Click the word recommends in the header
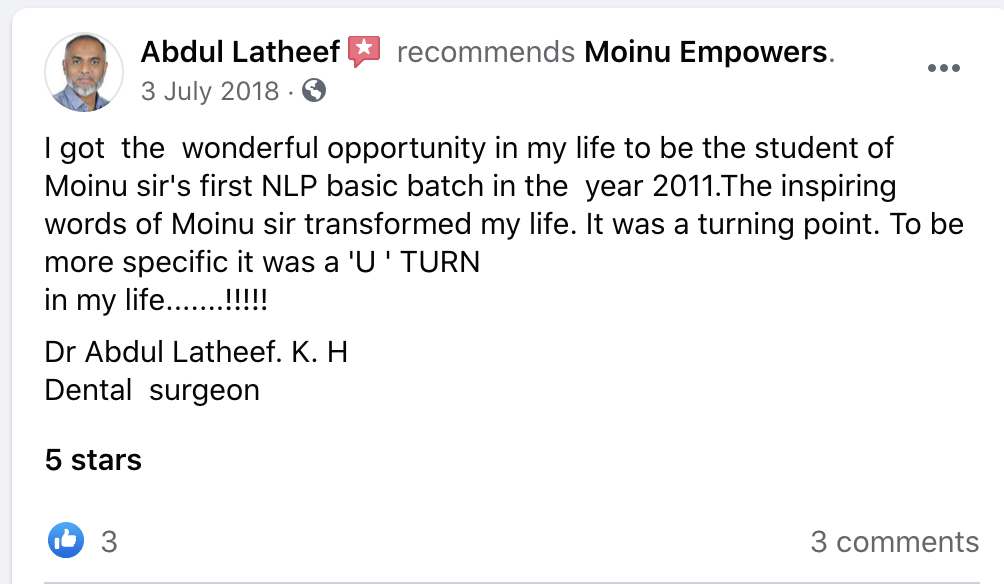Viewport: 1004px width, 584px height. pyautogui.click(x=486, y=52)
